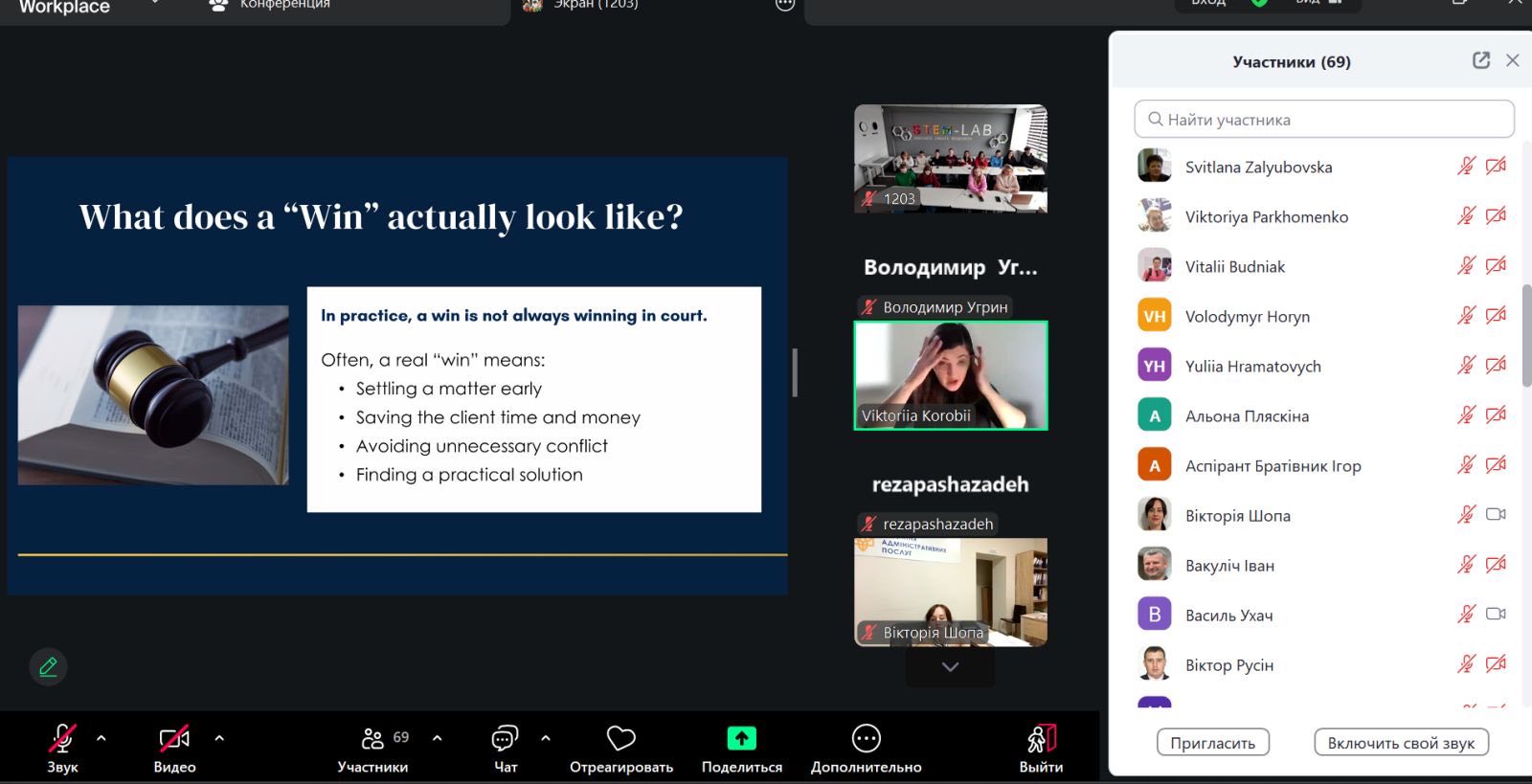Open the Chat panel icon

point(505,738)
